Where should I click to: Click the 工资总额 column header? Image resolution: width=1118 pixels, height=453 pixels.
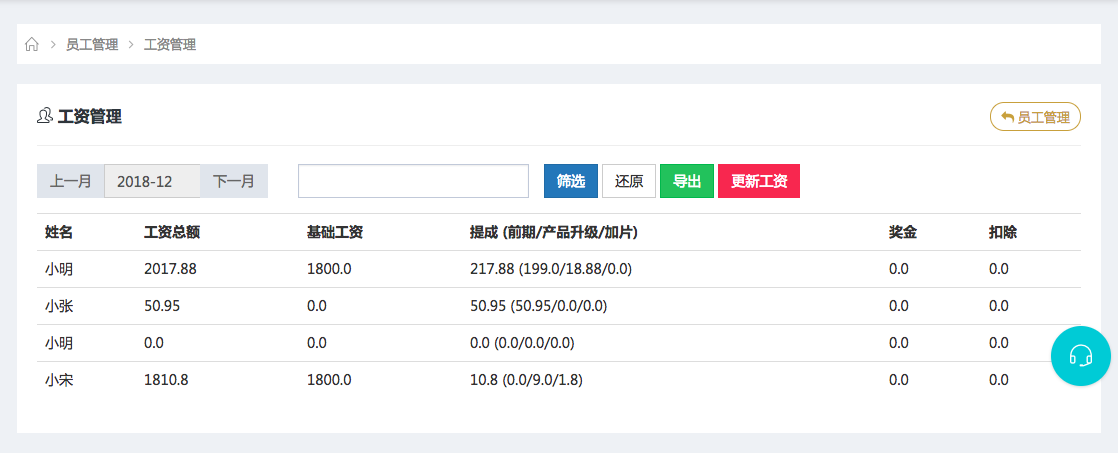point(172,232)
